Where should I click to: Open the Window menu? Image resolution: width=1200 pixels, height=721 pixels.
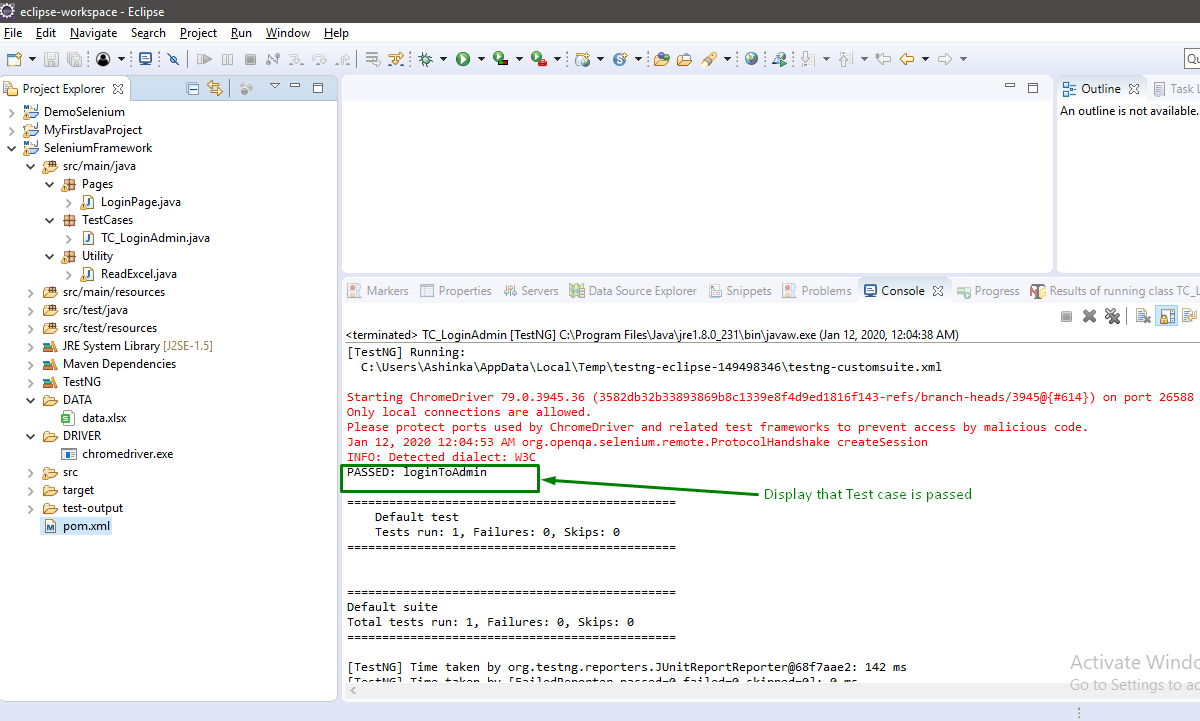click(288, 33)
